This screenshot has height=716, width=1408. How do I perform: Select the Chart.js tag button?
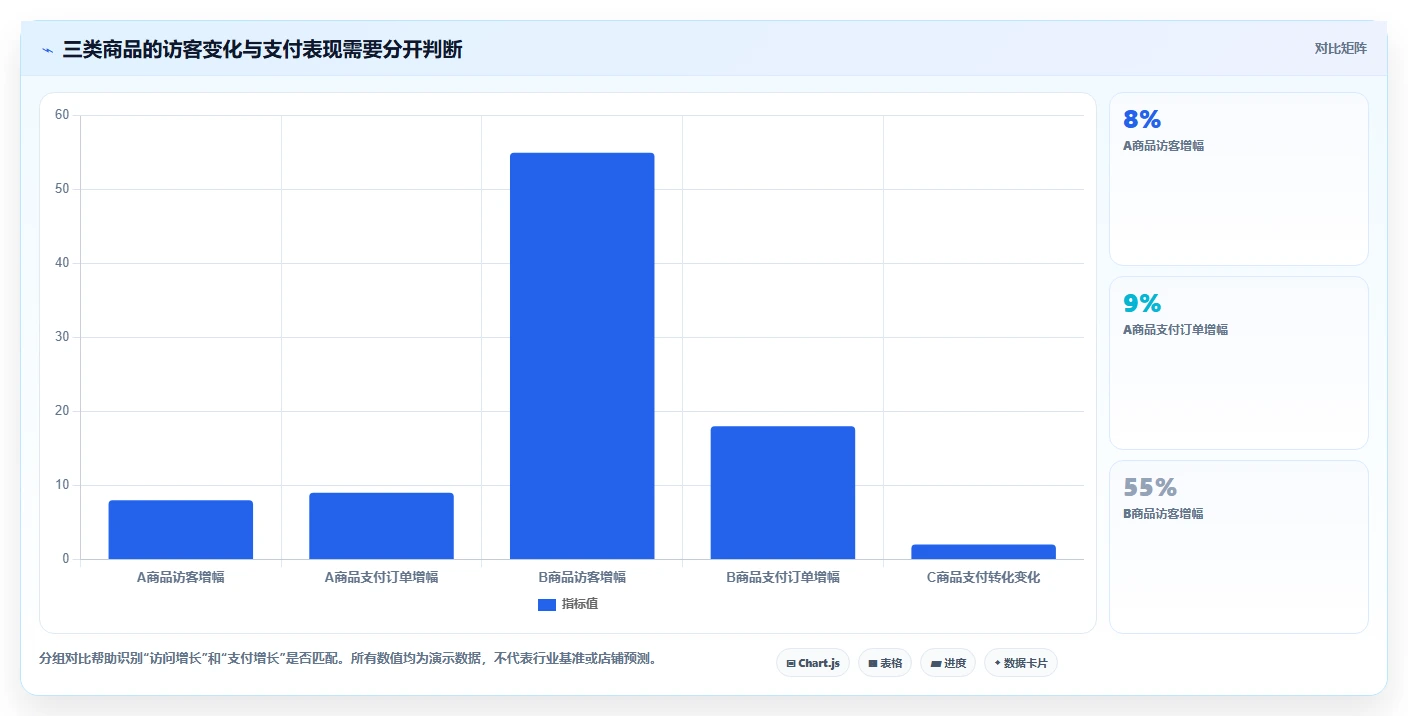[x=813, y=663]
